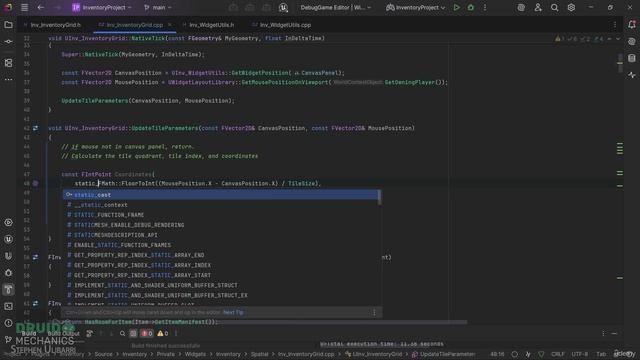Image resolution: width=640 pixels, height=360 pixels.
Task: Navigate back with the left arrow
Action: coord(40,7)
